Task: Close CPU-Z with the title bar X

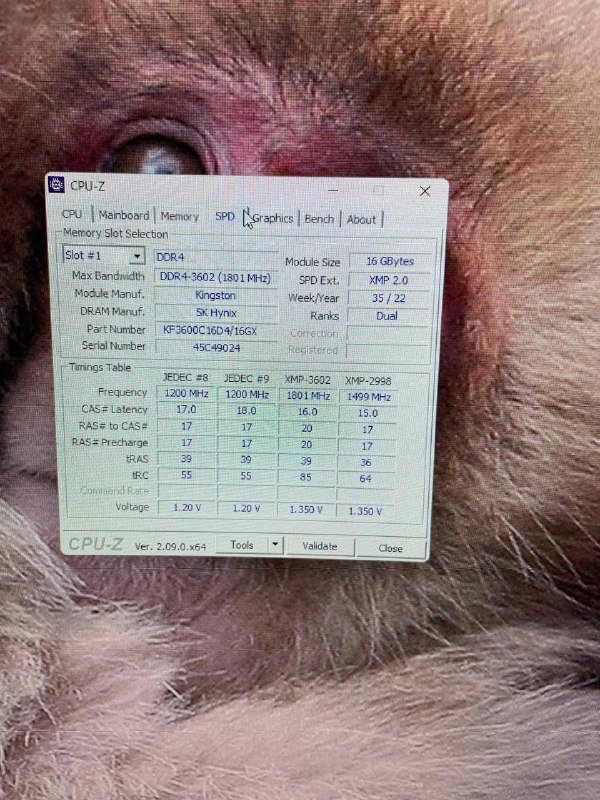Action: coord(425,190)
